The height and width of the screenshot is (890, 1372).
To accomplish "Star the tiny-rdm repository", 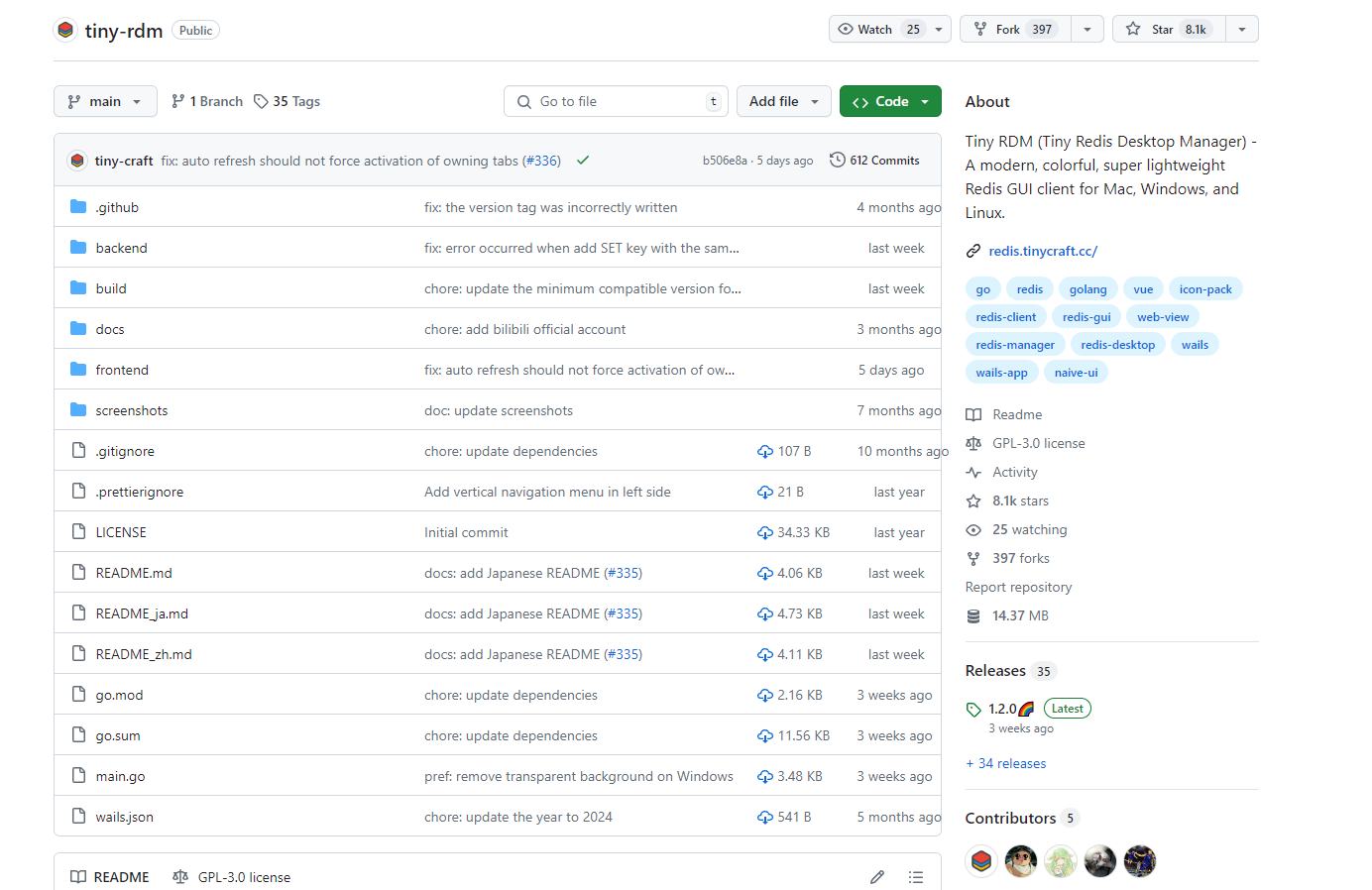I will [x=1169, y=30].
